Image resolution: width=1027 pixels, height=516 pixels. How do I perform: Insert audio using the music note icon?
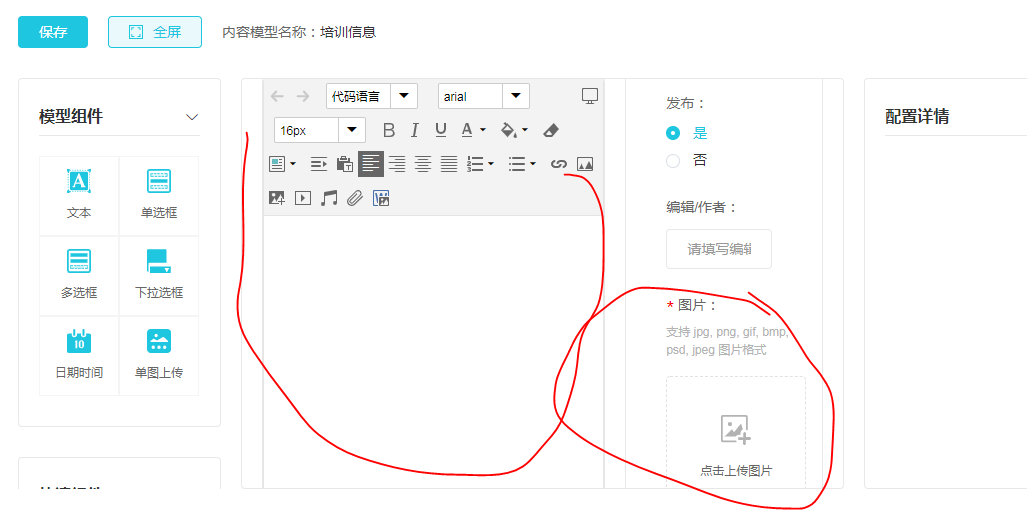(x=329, y=198)
